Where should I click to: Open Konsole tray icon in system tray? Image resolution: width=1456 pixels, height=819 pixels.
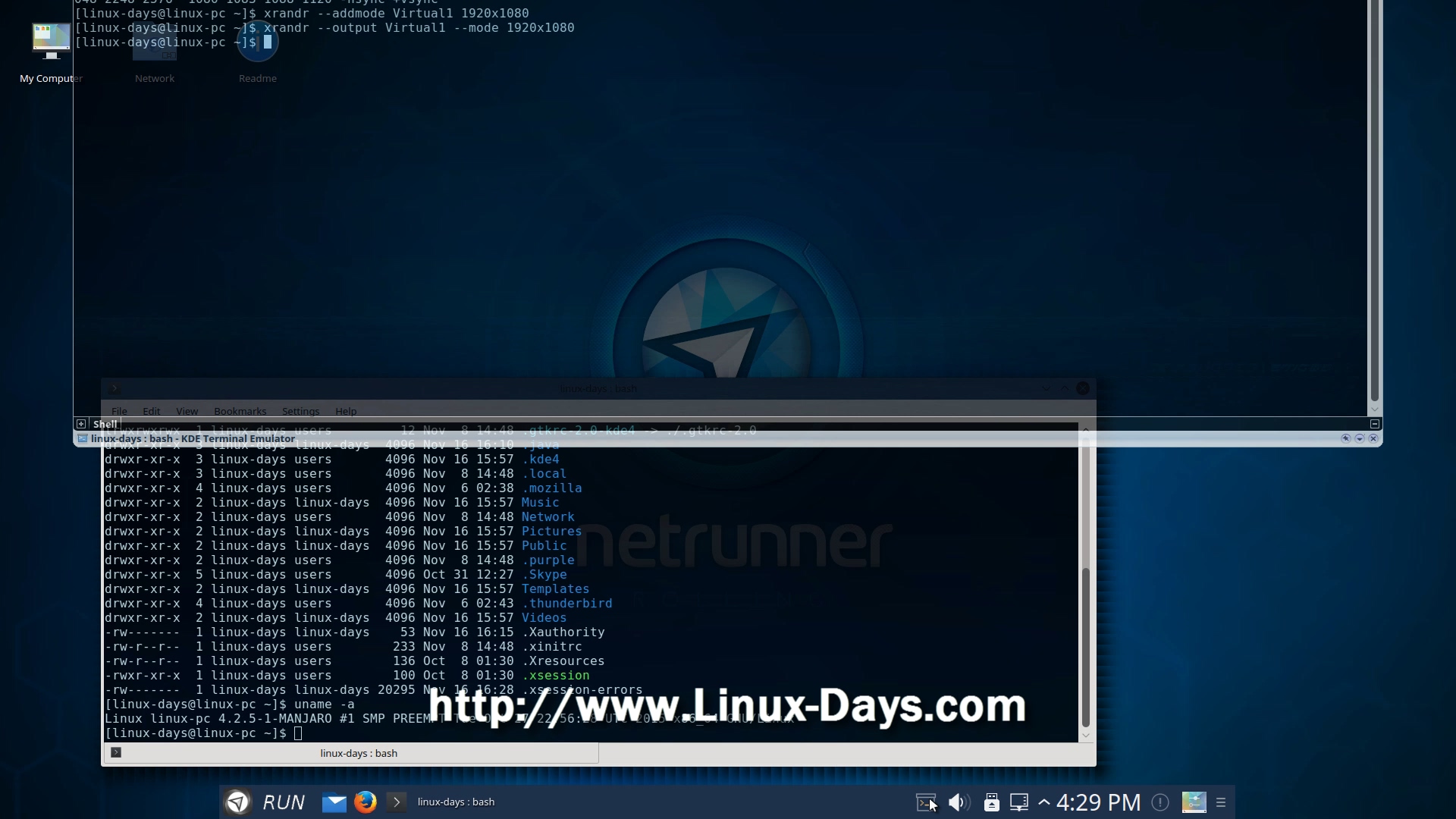(926, 802)
